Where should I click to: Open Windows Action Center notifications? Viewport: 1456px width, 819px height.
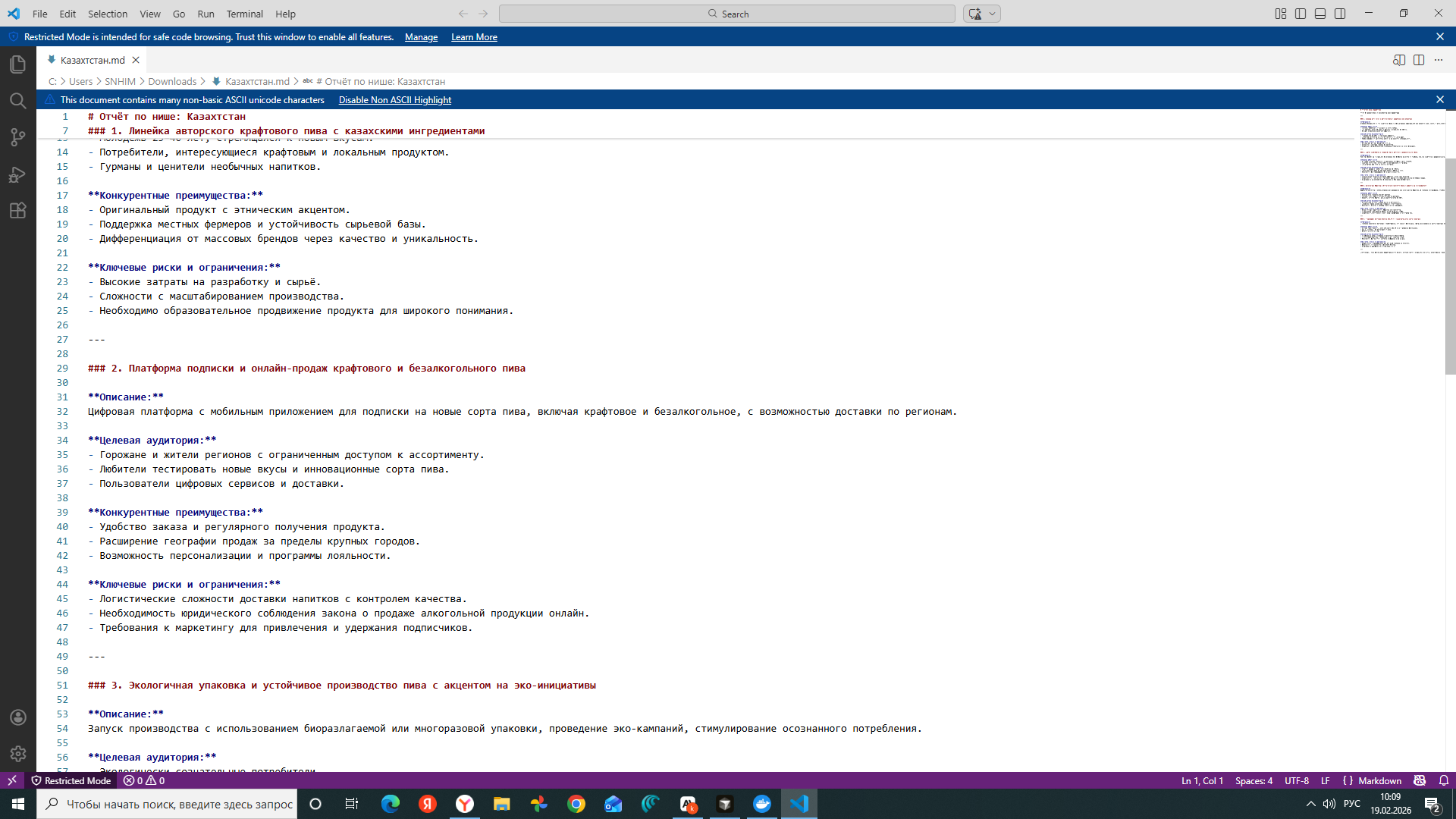[x=1432, y=804]
